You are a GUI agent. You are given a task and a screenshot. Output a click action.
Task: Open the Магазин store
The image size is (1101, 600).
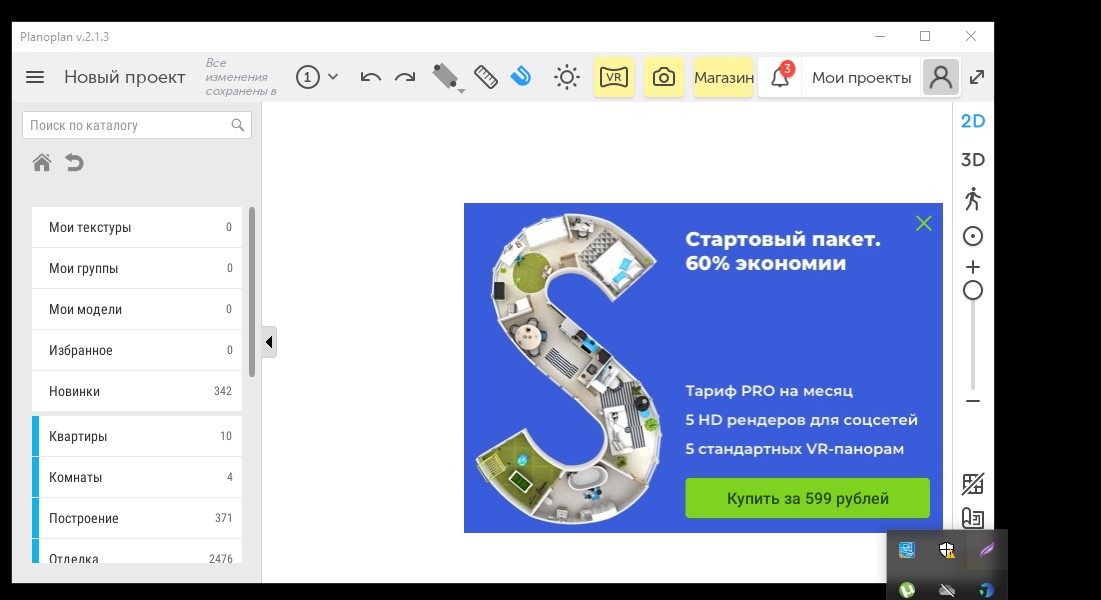point(723,77)
